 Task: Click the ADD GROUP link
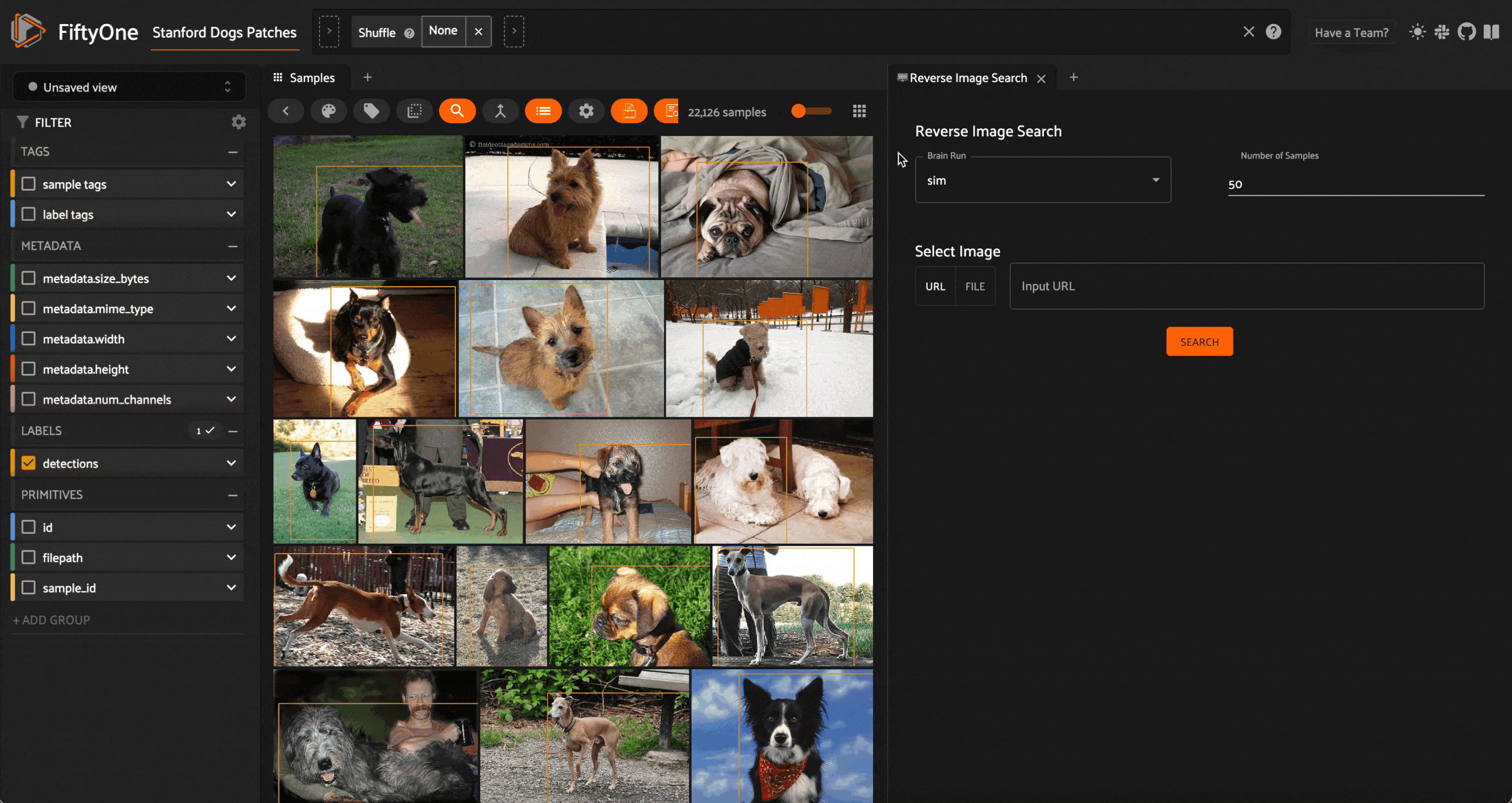[x=52, y=620]
